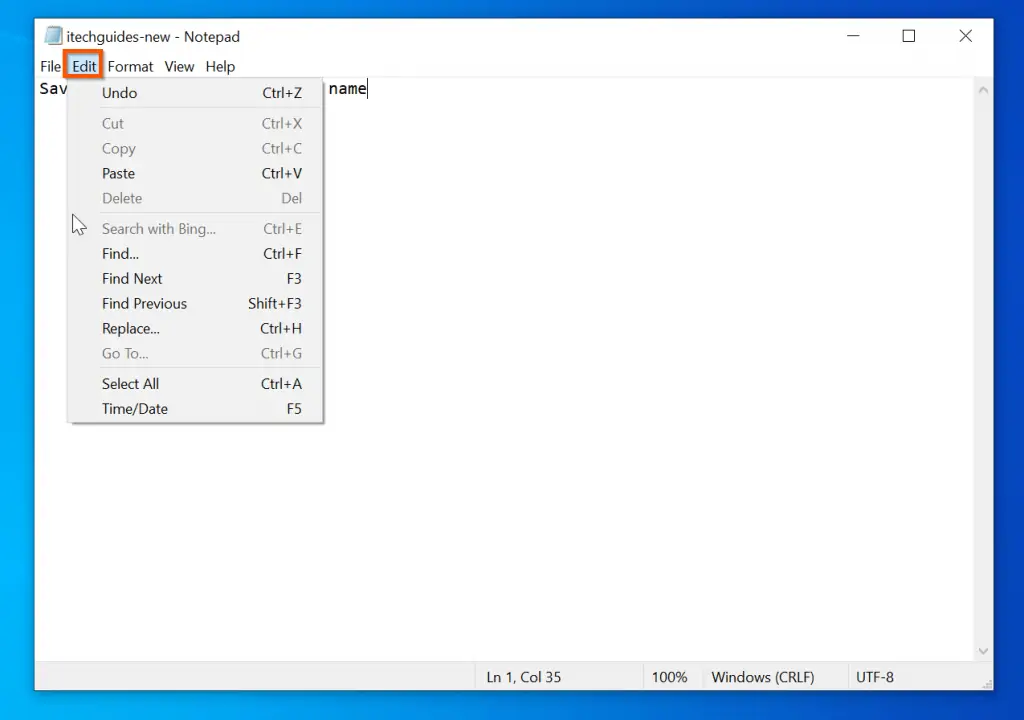Viewport: 1024px width, 720px height.
Task: Click the Notepad title bar icon
Action: point(54,36)
